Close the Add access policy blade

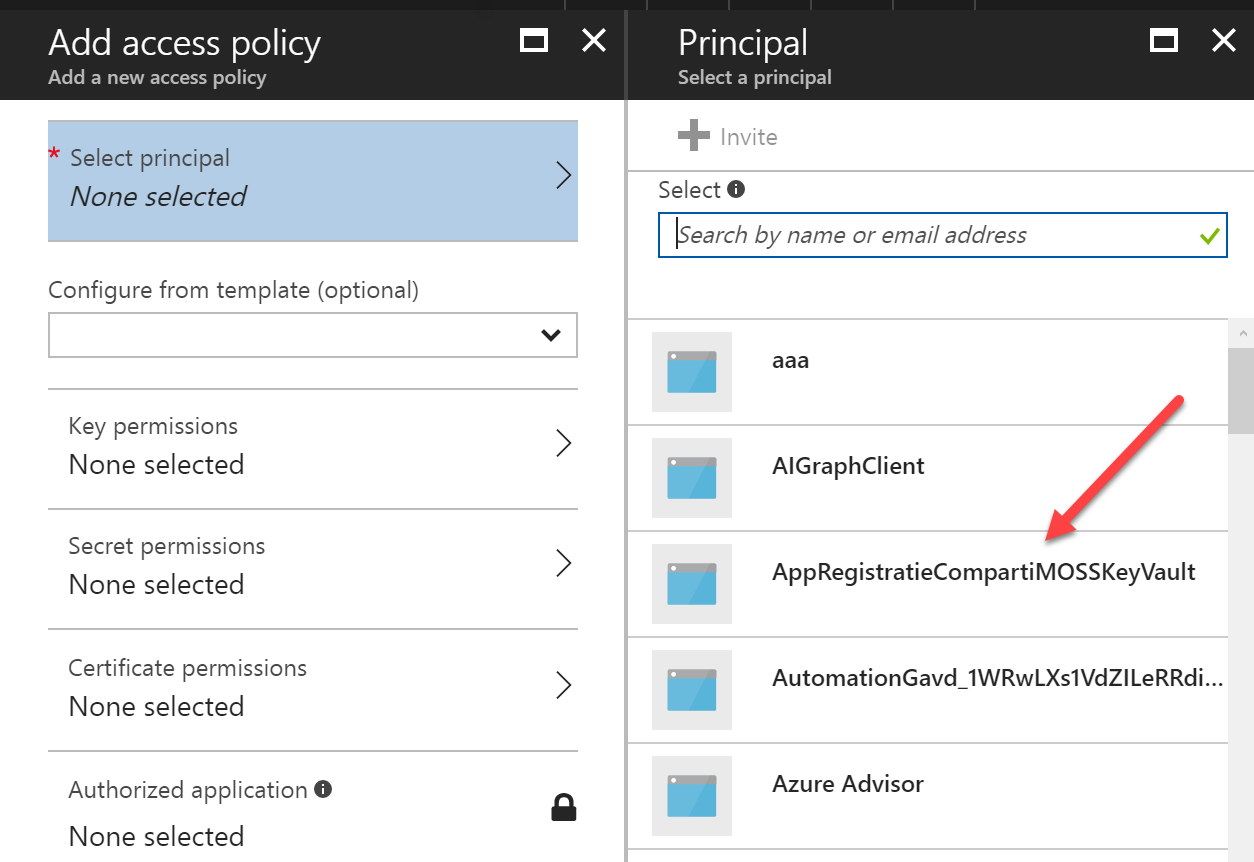(x=594, y=40)
